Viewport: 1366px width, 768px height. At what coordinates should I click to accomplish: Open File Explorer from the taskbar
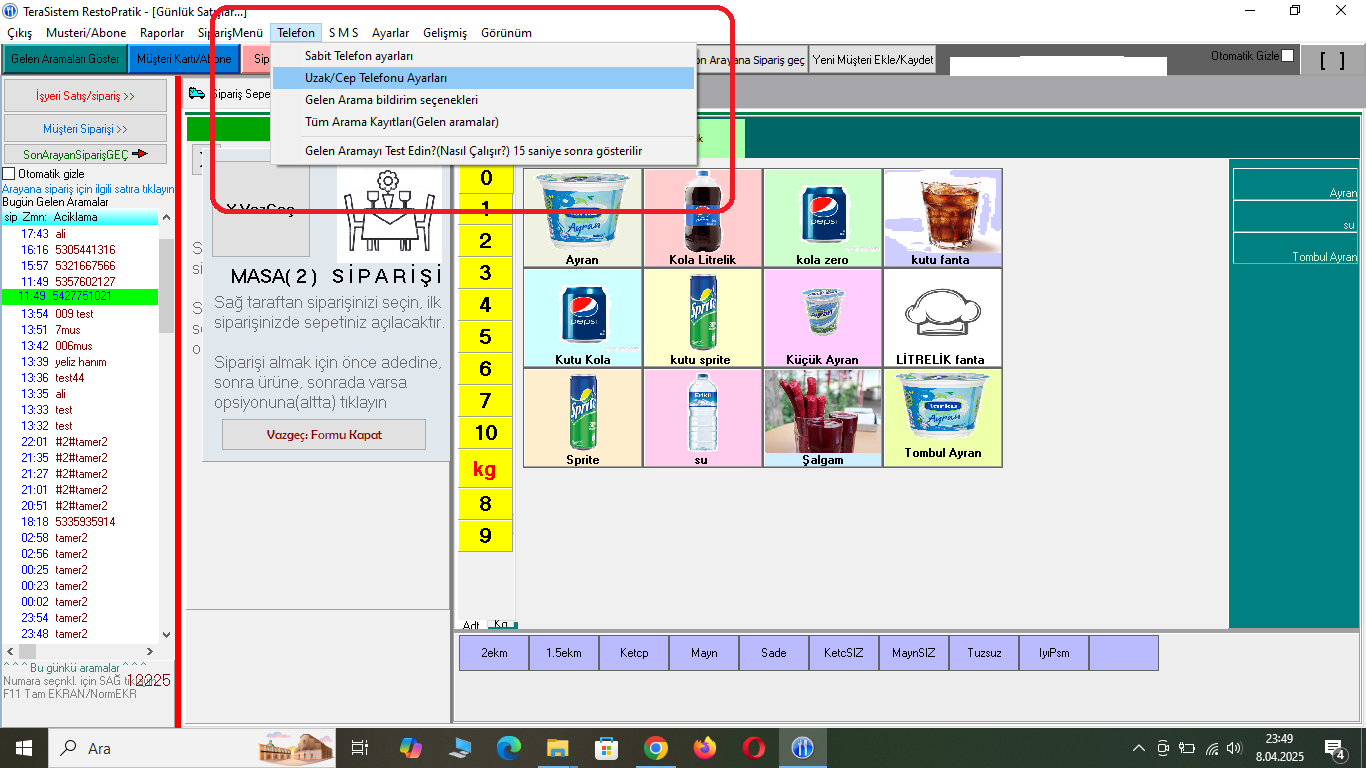(558, 748)
